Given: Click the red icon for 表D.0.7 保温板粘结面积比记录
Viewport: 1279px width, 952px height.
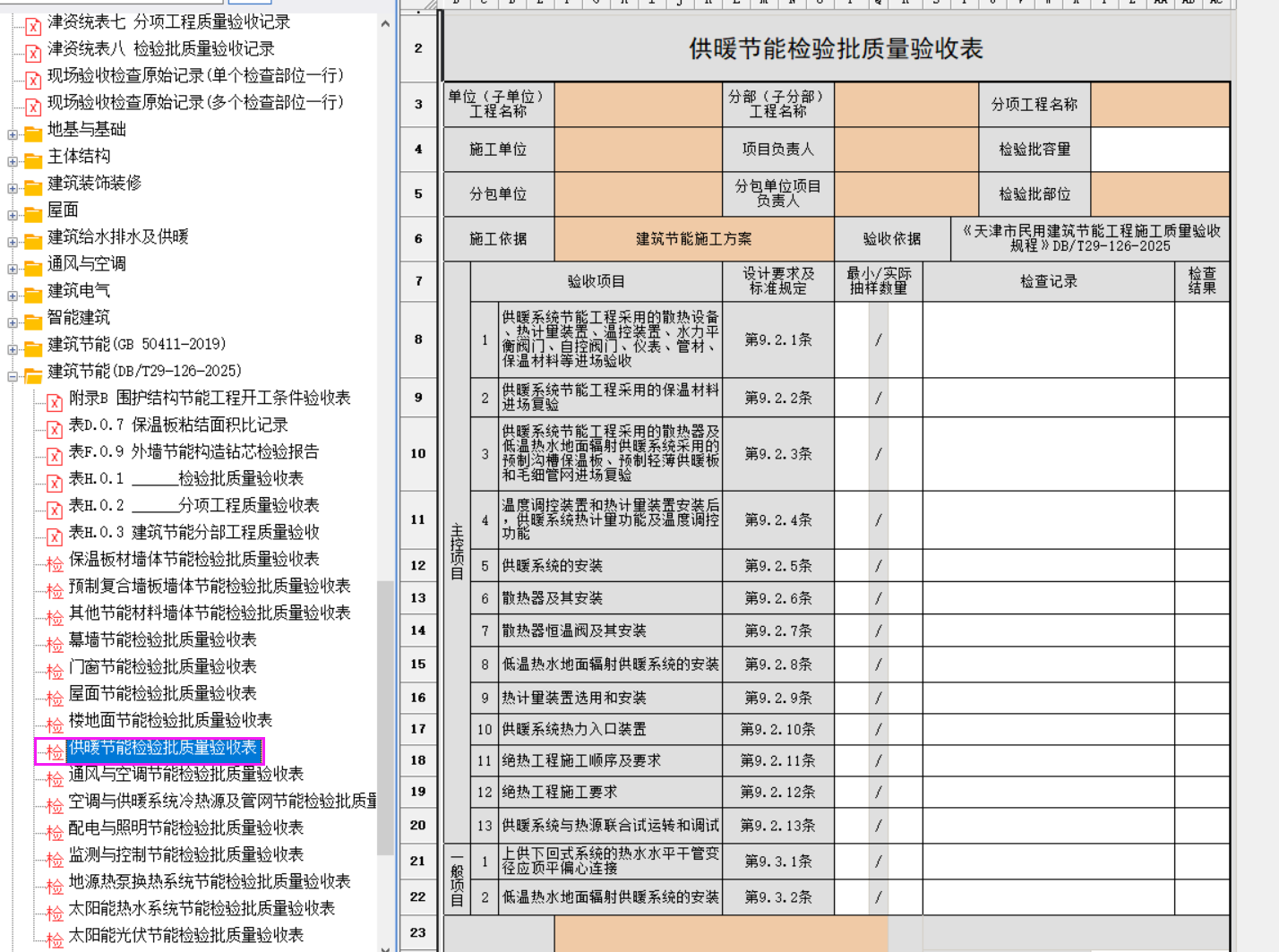Looking at the screenshot, I should 55,429.
